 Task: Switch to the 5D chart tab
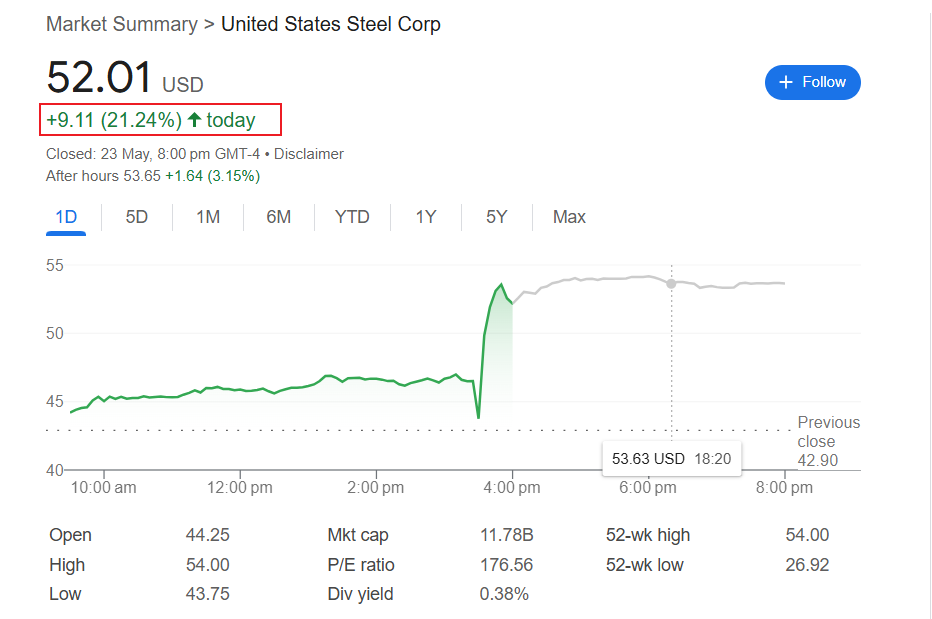[137, 217]
